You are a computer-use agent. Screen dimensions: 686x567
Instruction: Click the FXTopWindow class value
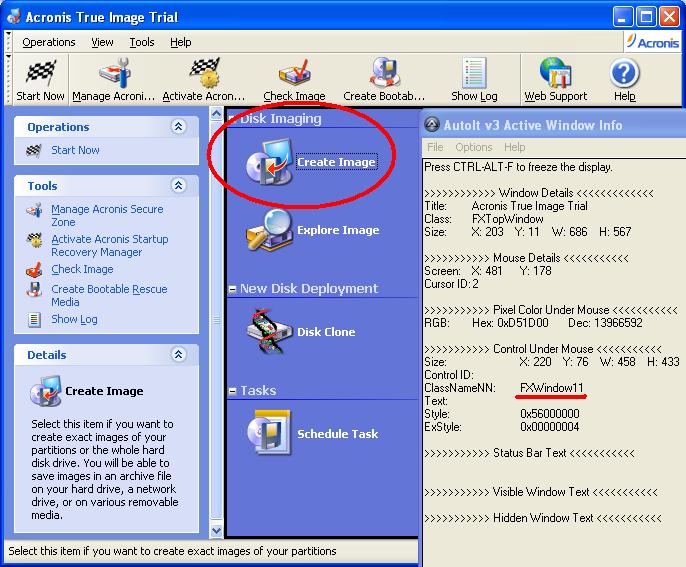[508, 218]
